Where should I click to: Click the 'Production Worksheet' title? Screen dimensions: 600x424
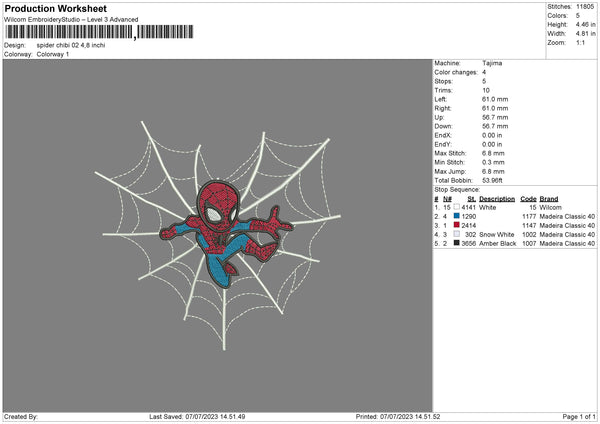pos(55,8)
